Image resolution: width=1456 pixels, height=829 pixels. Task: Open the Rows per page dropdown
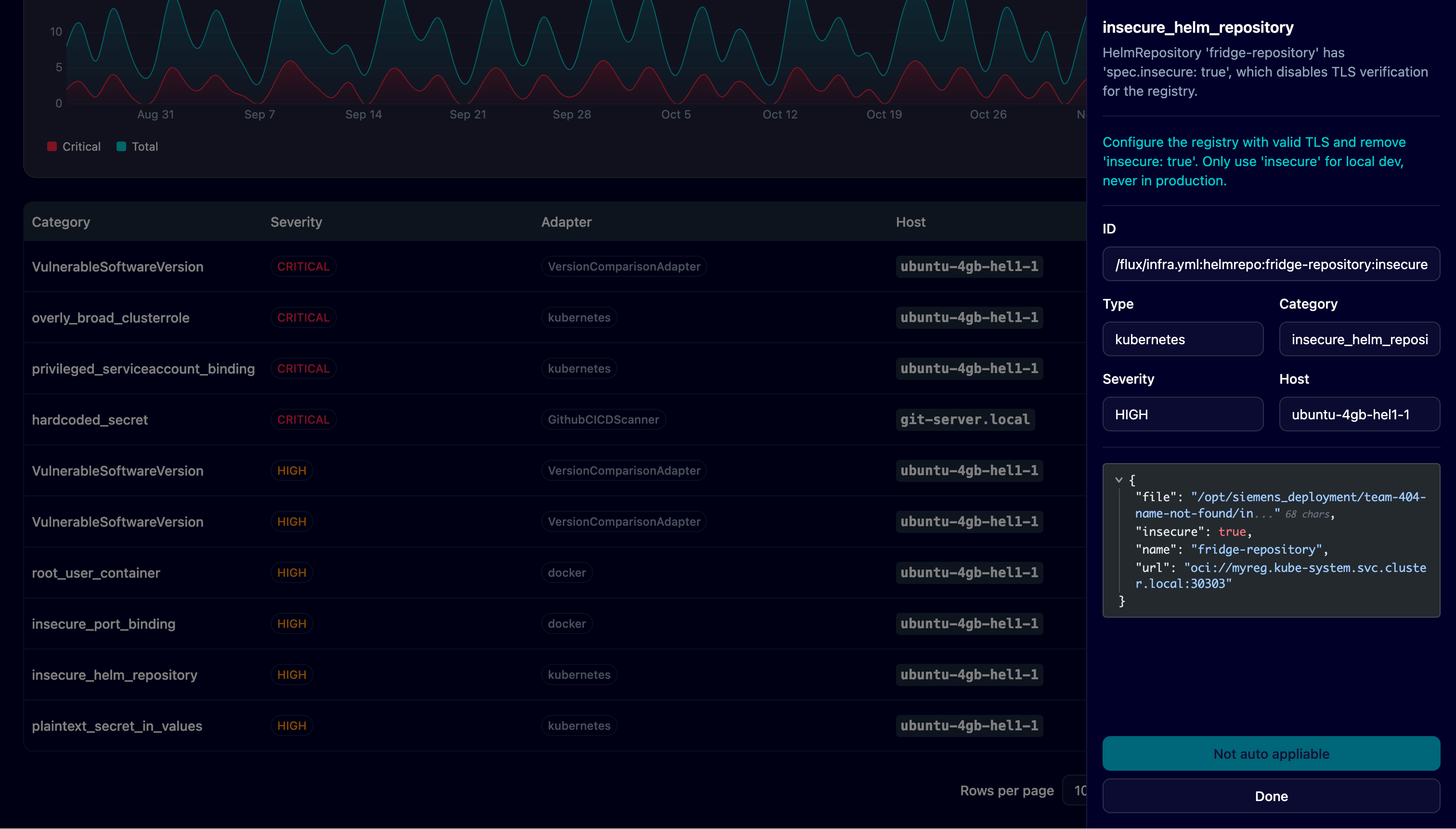tap(1076, 790)
